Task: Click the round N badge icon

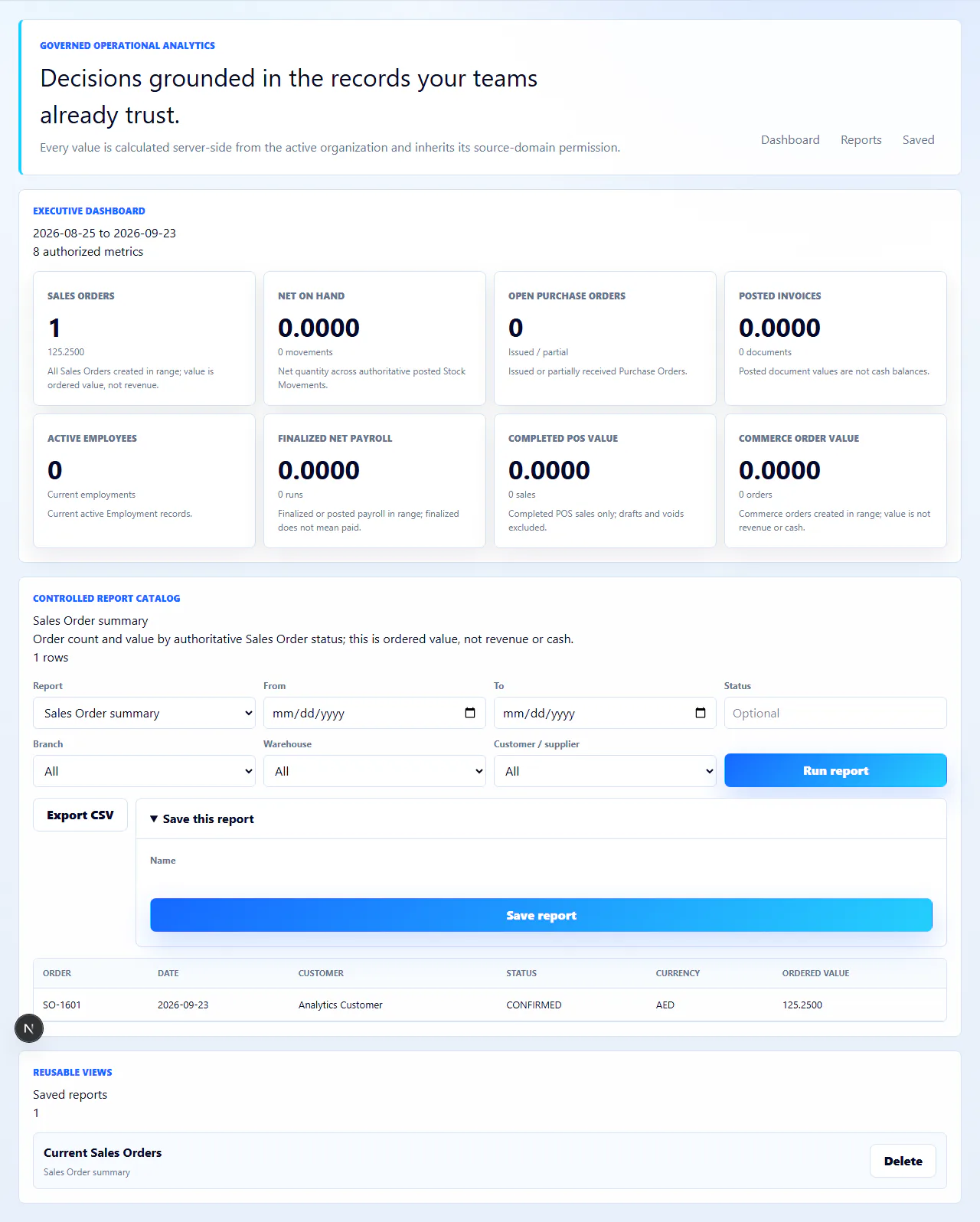Action: click(29, 1028)
